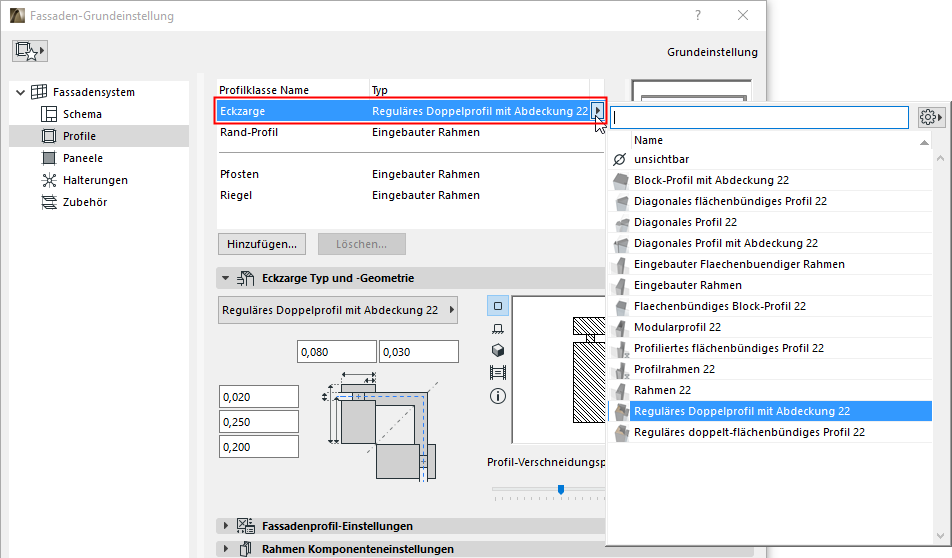The width and height of the screenshot is (952, 558).
Task: Edit the 0,200 dimension field
Action: click(x=259, y=447)
